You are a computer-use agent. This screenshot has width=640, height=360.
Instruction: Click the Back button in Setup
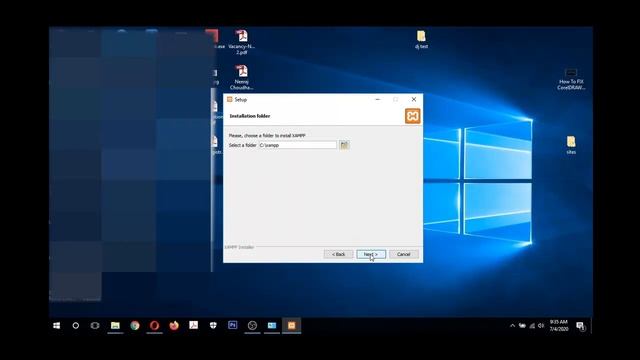click(338, 254)
